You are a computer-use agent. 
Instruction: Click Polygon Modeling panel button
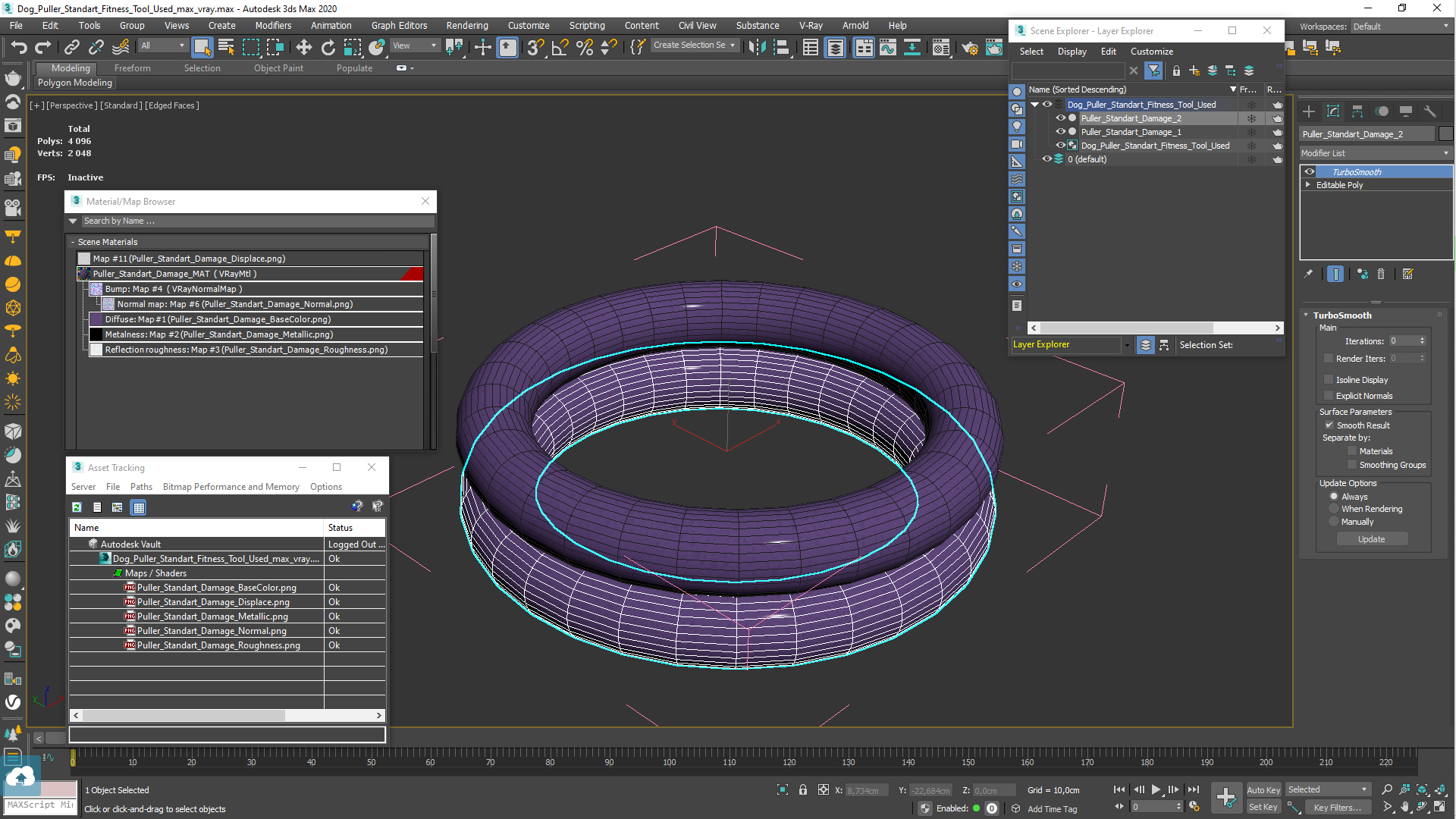(75, 83)
